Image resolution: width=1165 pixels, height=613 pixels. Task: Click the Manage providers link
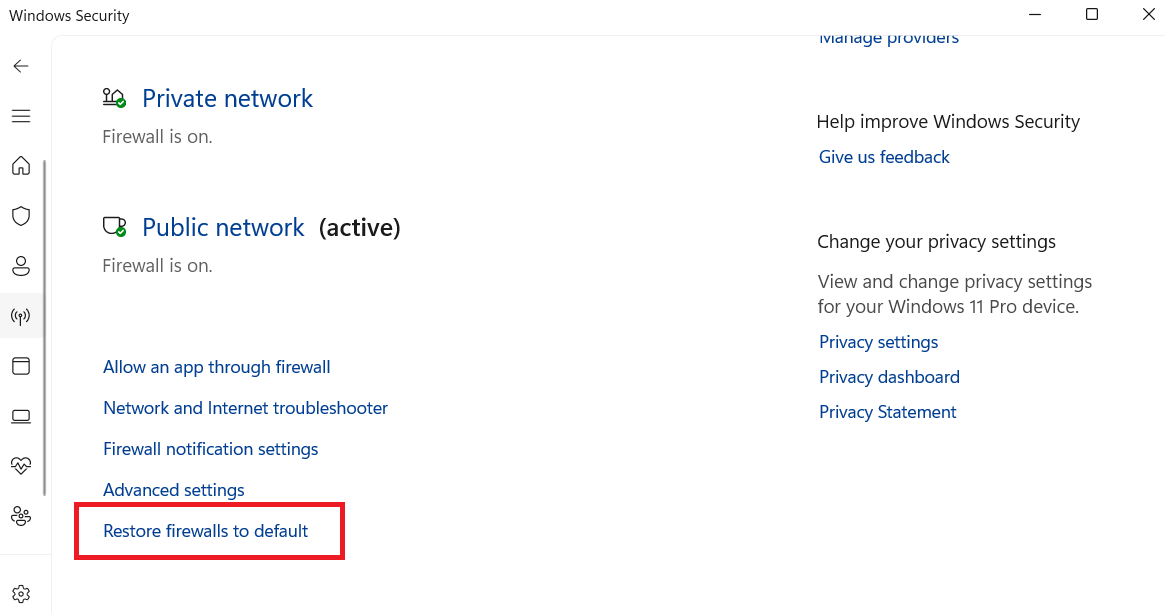(889, 39)
